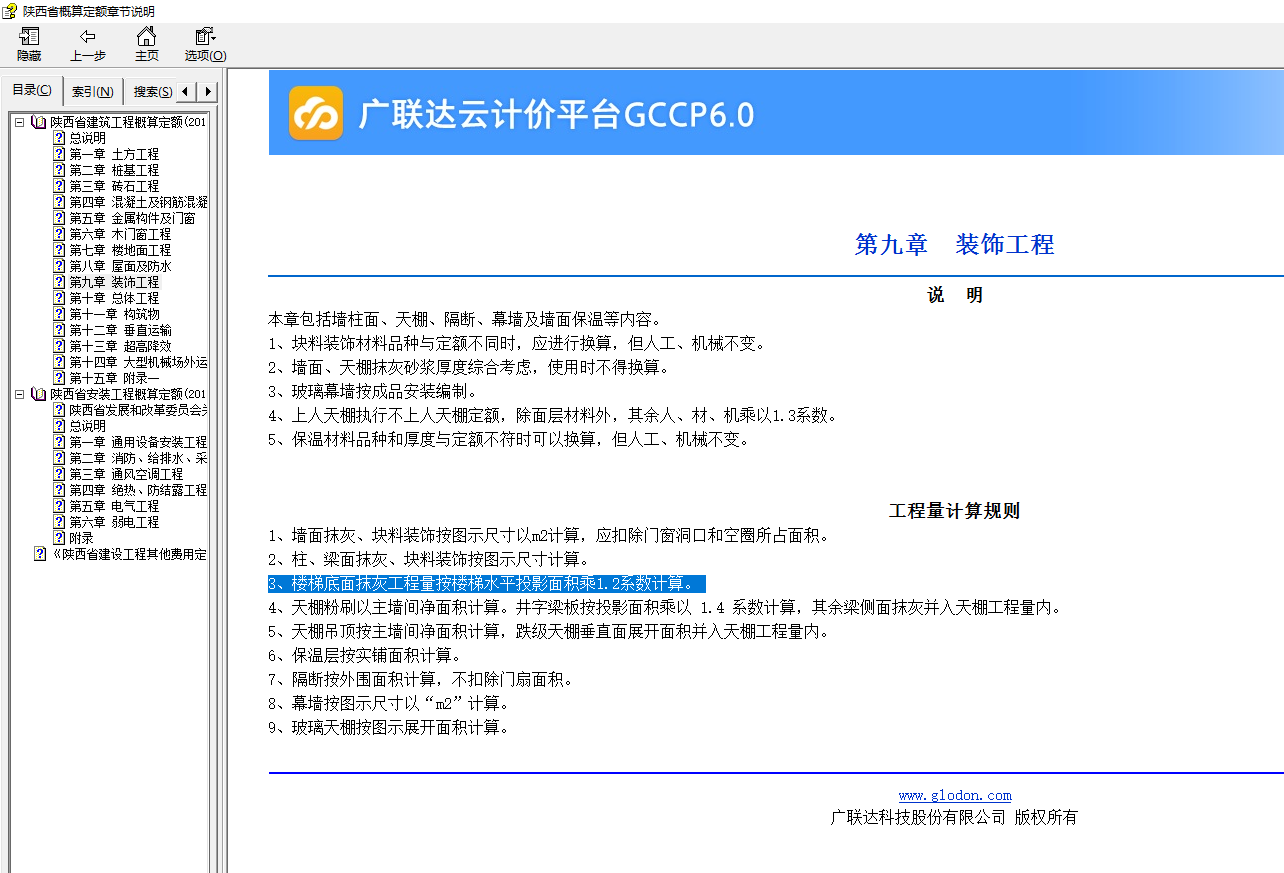
Task: Switch to the 目录(C) tab
Action: coord(32,90)
